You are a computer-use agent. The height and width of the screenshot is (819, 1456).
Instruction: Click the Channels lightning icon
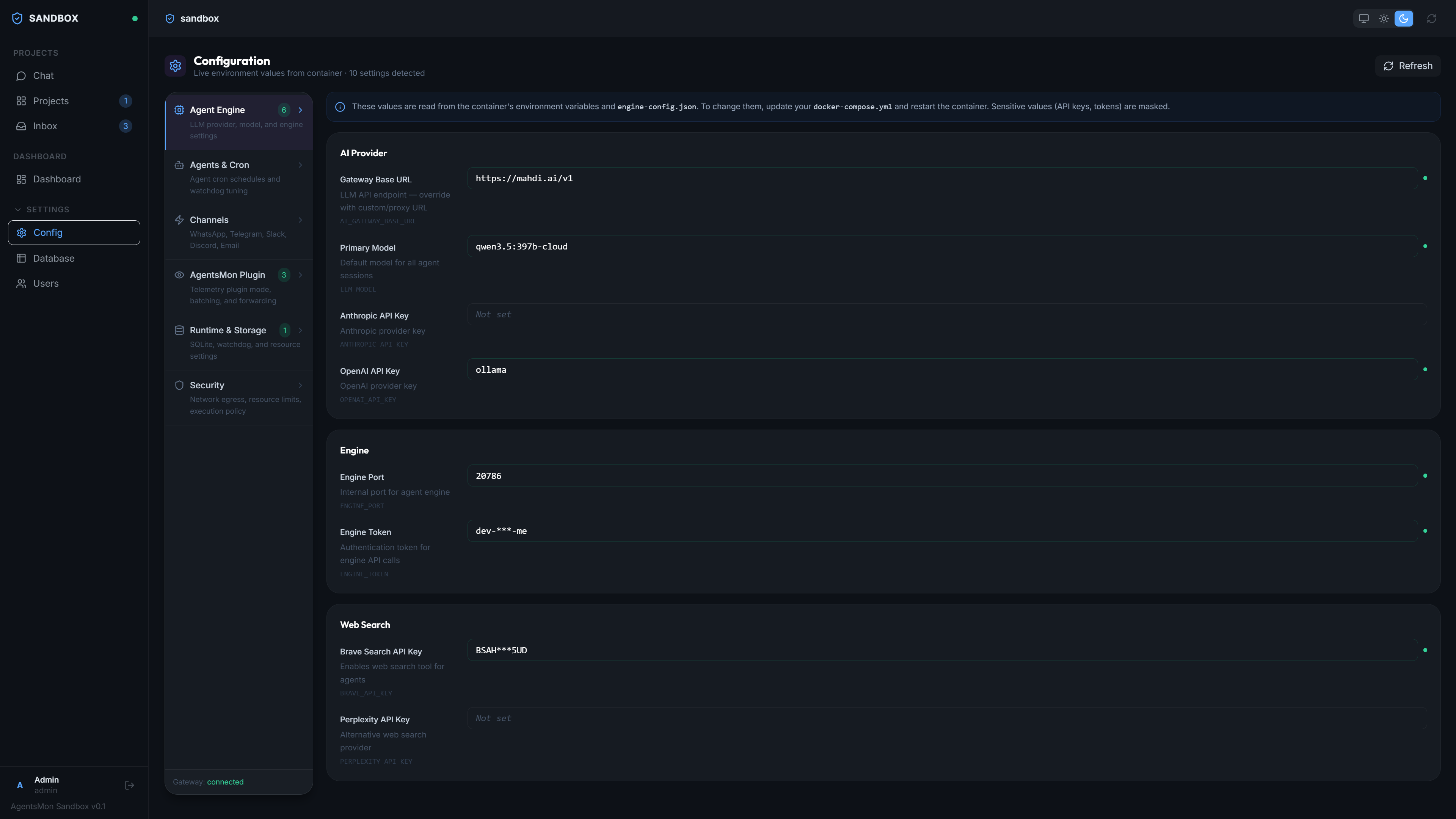(179, 220)
